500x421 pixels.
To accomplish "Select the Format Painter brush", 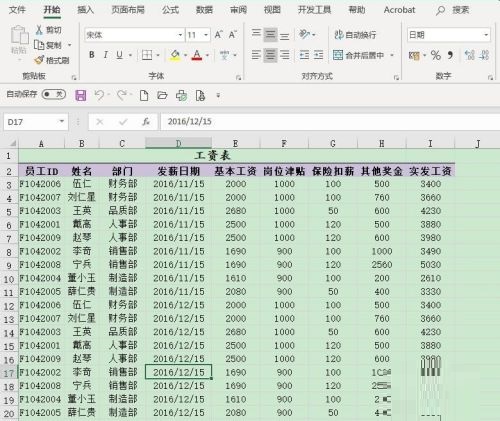I will (39, 60).
